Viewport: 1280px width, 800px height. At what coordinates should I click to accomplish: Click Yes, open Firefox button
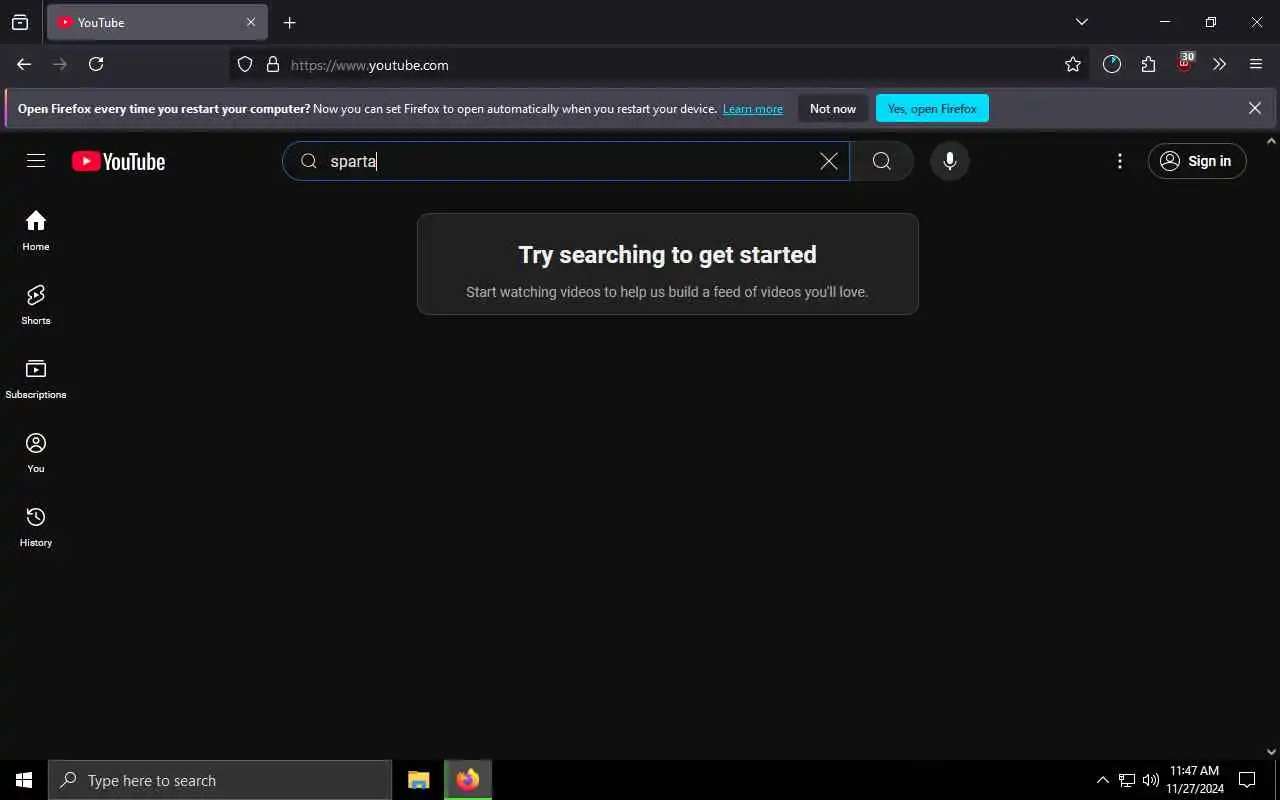pyautogui.click(x=932, y=109)
